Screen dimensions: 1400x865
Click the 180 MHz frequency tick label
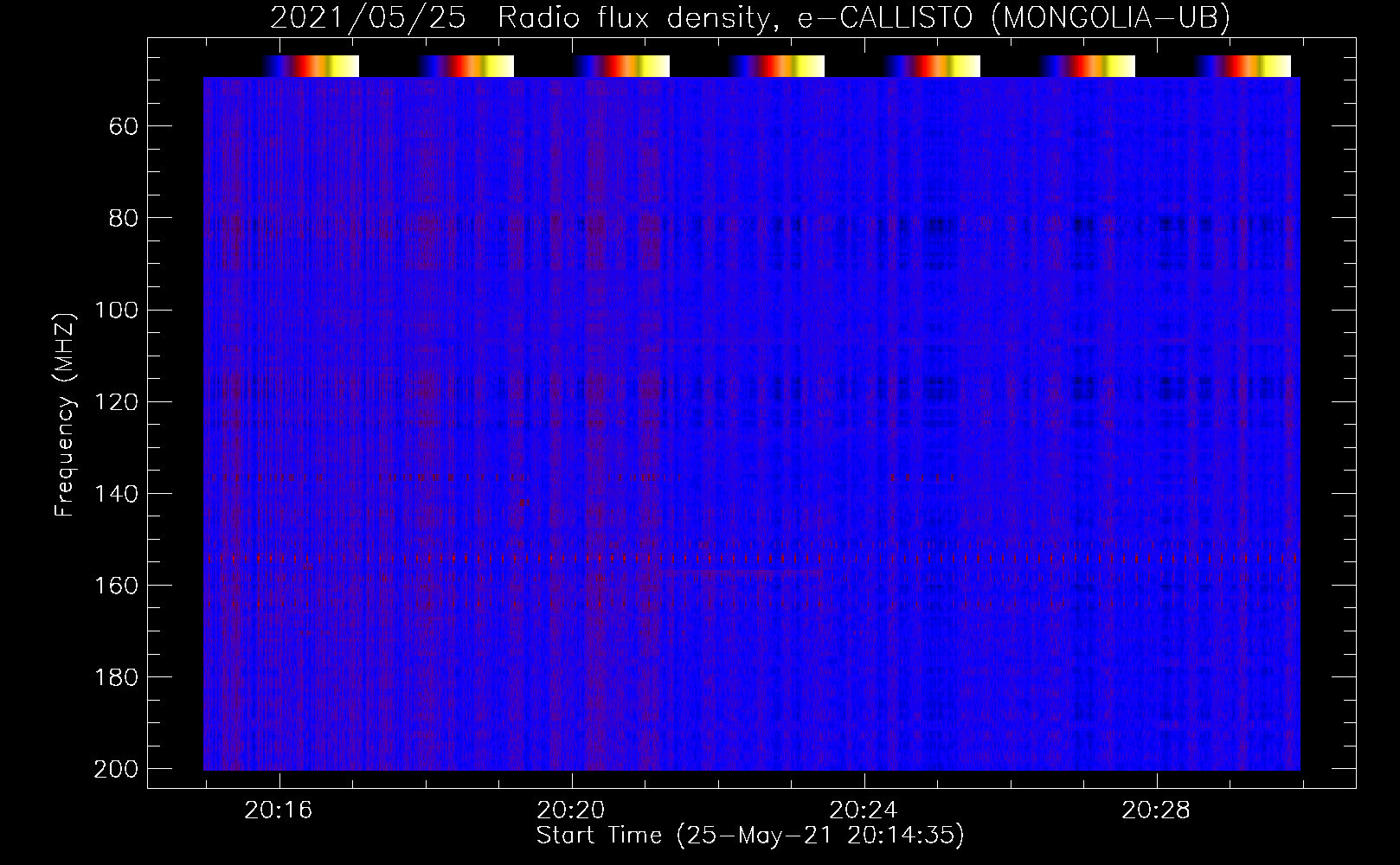click(116, 676)
